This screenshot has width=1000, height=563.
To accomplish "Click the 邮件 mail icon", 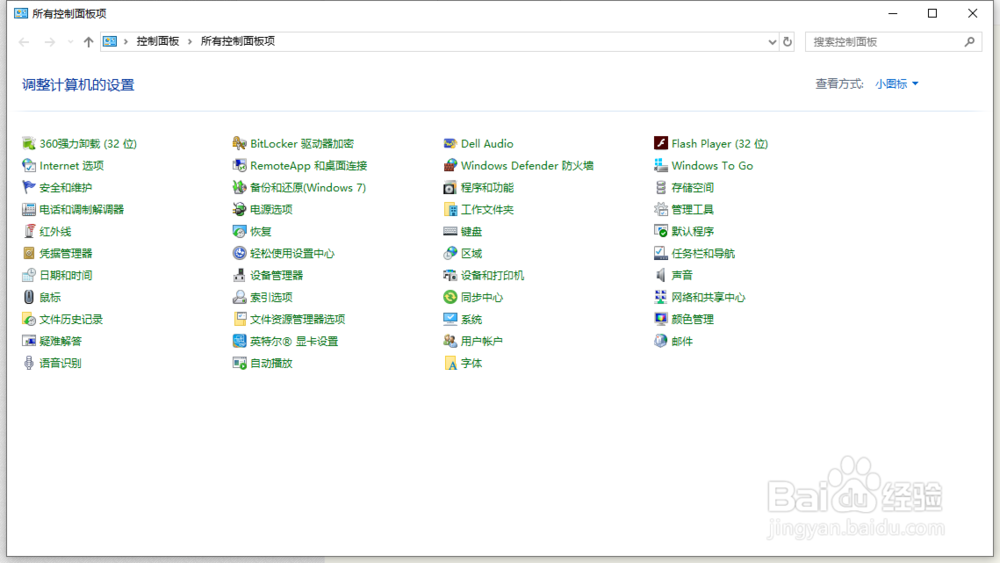I will [x=661, y=341].
